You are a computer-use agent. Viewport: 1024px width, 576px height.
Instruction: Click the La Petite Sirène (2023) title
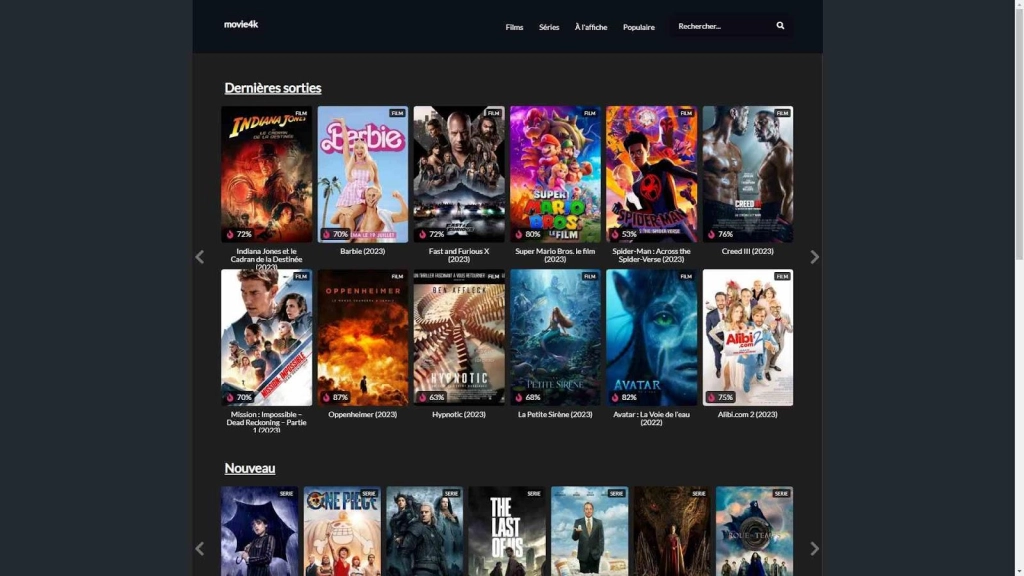coord(555,414)
